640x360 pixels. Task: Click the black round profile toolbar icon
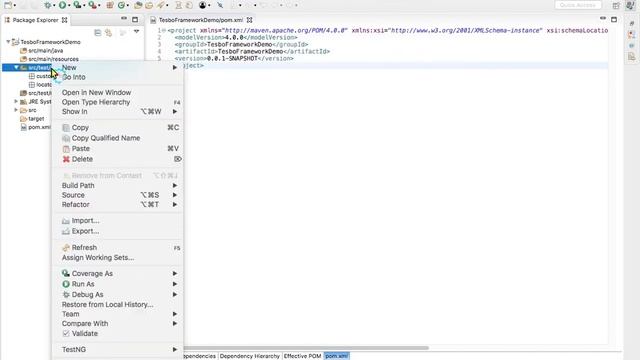pyautogui.click(x=202, y=5)
